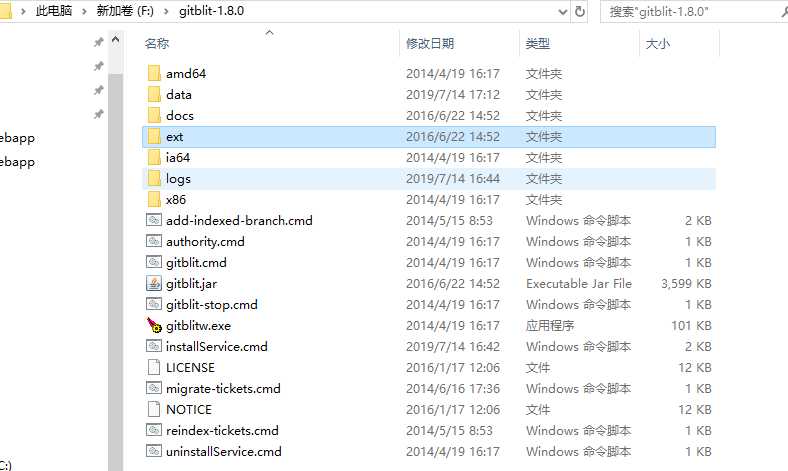Open the amd64 folder icon
The image size is (788, 471).
pos(154,73)
